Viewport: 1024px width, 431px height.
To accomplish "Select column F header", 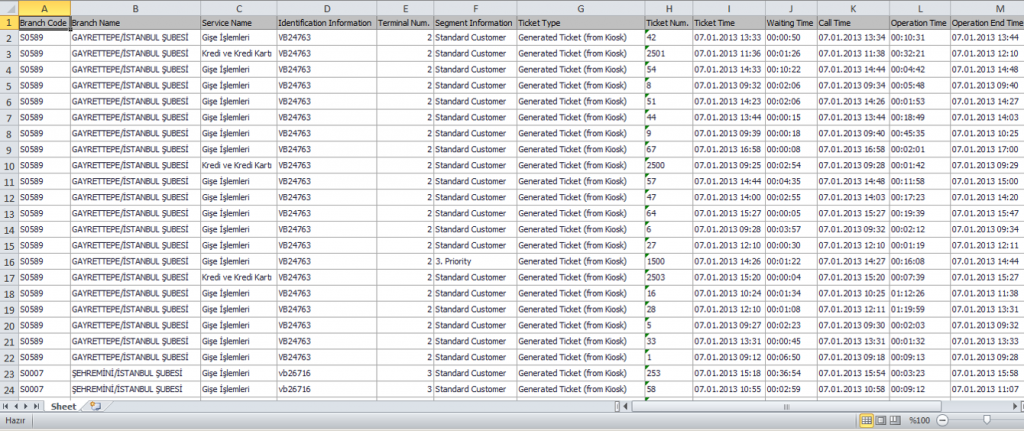I will (475, 9).
